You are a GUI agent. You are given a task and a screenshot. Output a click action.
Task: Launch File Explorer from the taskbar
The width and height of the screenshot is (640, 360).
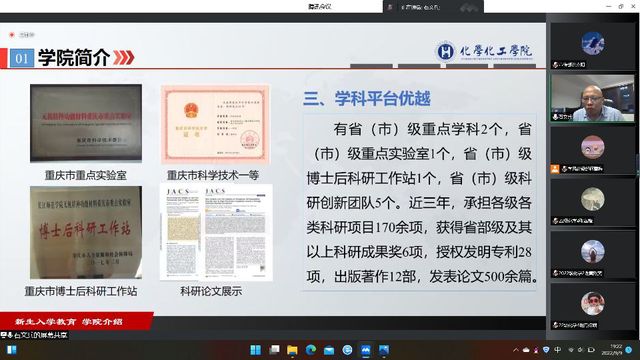click(x=292, y=350)
